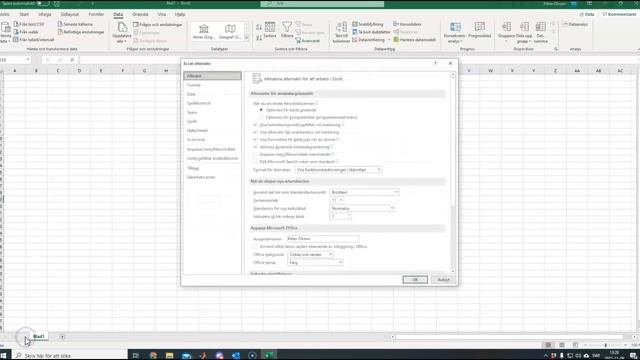Toggle 'Använd alltid dessa värden' Office checkbox
This screenshot has width=640, height=360.
click(x=256, y=247)
